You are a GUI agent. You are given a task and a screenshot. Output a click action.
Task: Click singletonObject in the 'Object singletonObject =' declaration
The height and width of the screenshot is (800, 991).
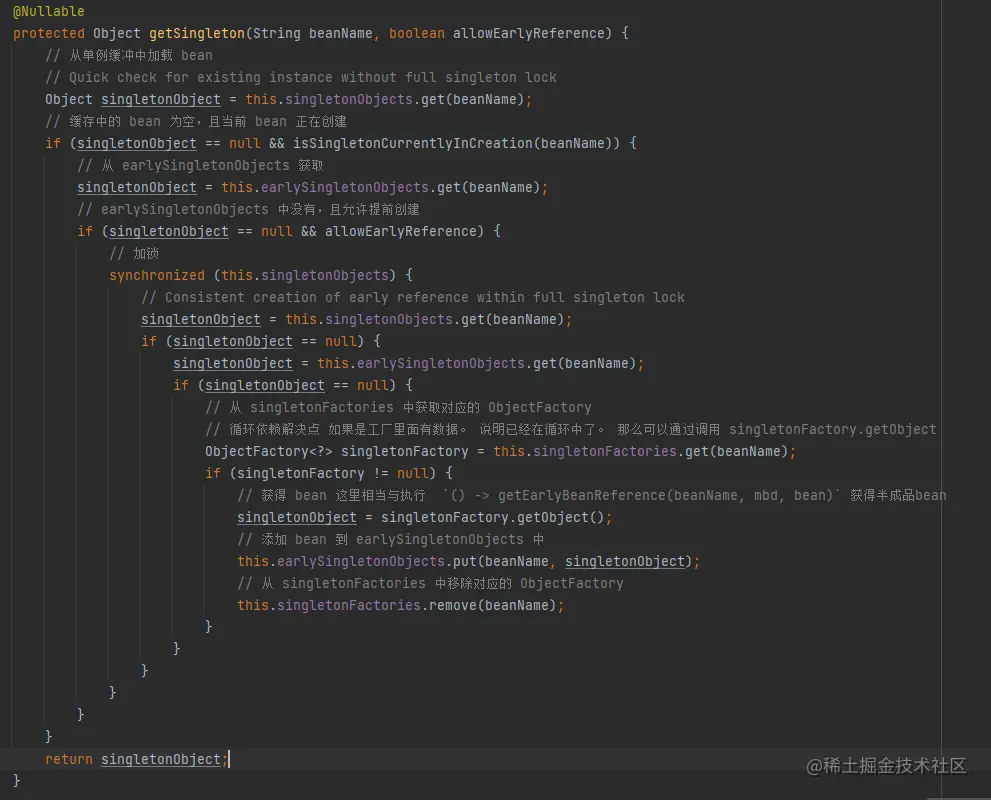[161, 100]
